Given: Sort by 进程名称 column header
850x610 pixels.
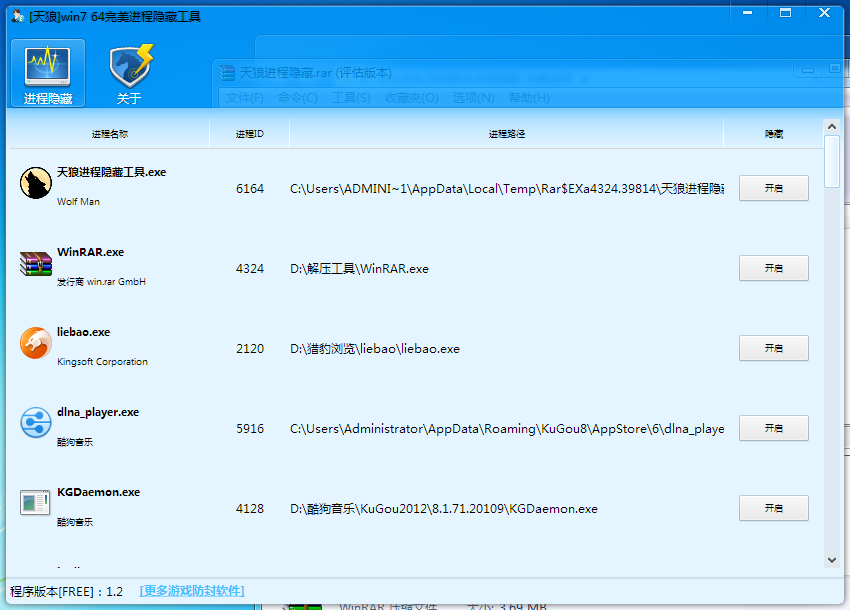Looking at the screenshot, I should click(110, 133).
